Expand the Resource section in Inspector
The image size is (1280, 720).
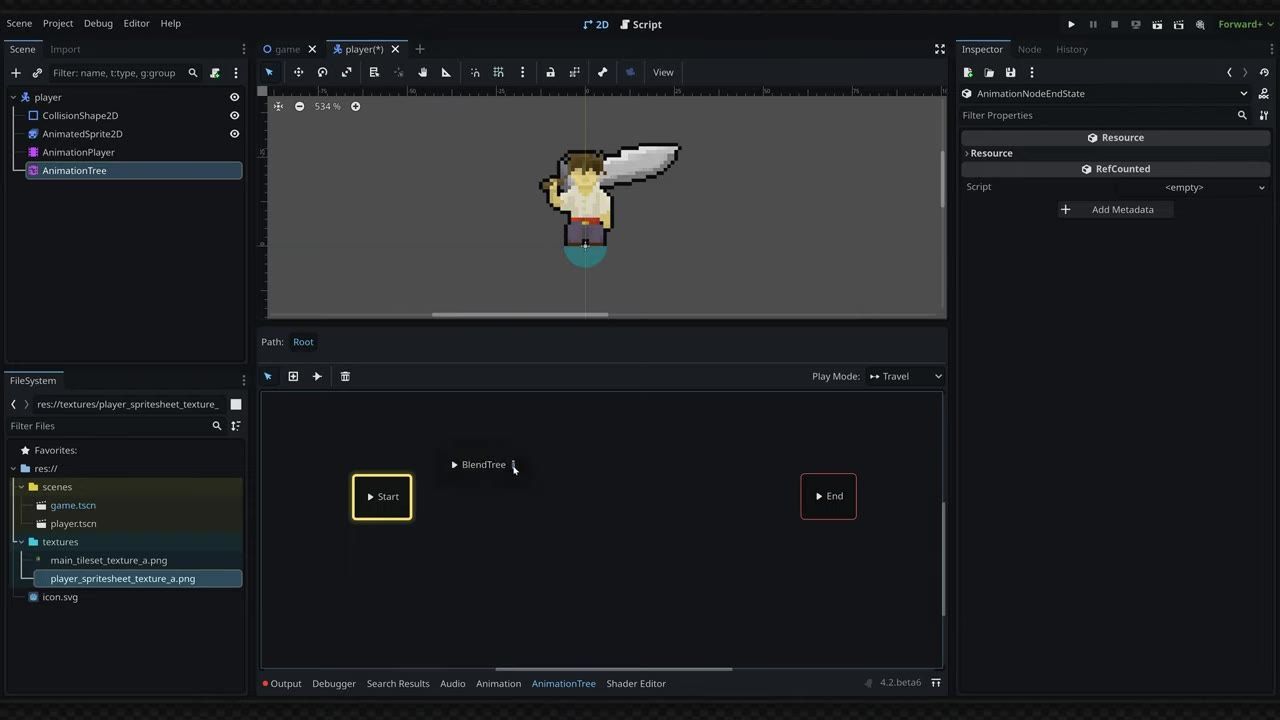click(990, 153)
